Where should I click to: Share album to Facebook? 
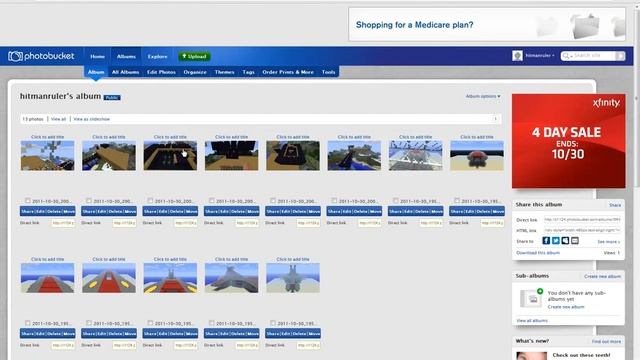tap(546, 241)
